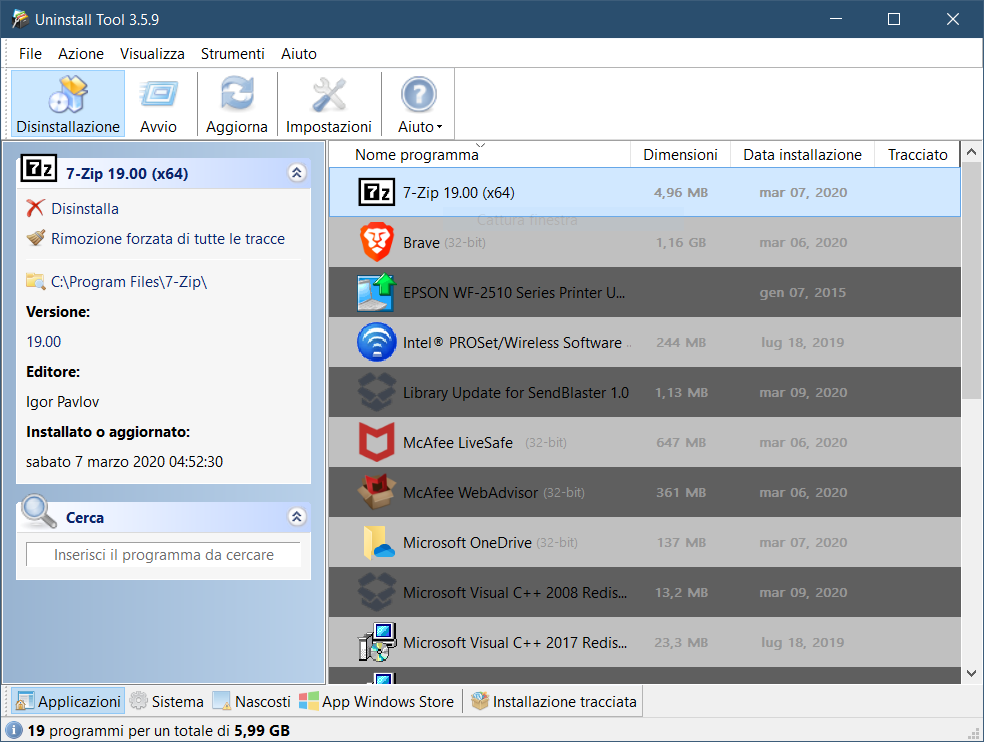Select the Intel PROSet/Wireless icon
984x742 pixels.
click(x=377, y=342)
